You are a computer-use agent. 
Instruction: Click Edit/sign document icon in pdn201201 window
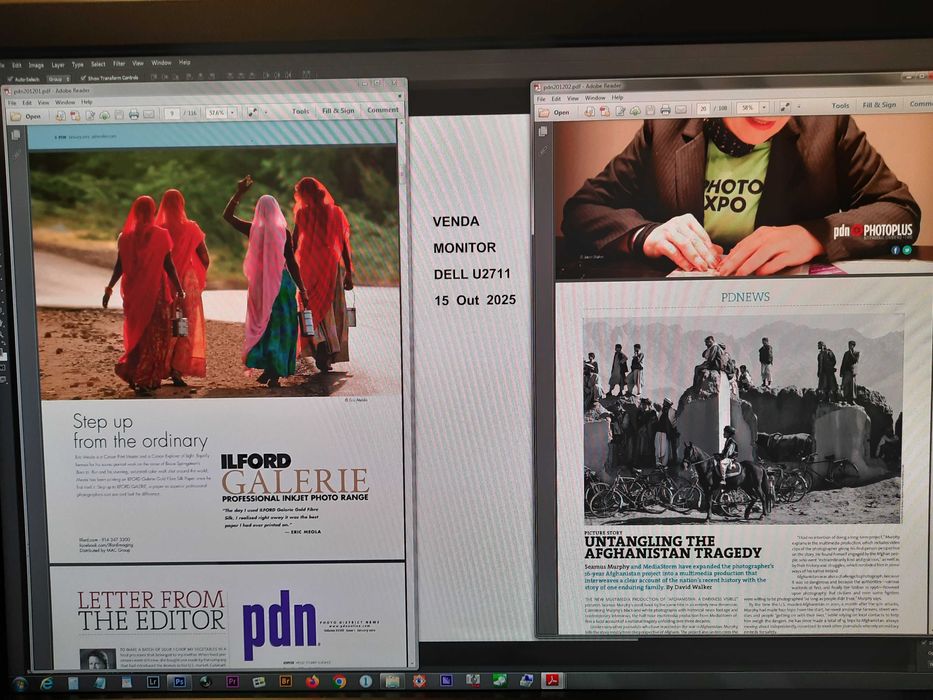click(90, 115)
